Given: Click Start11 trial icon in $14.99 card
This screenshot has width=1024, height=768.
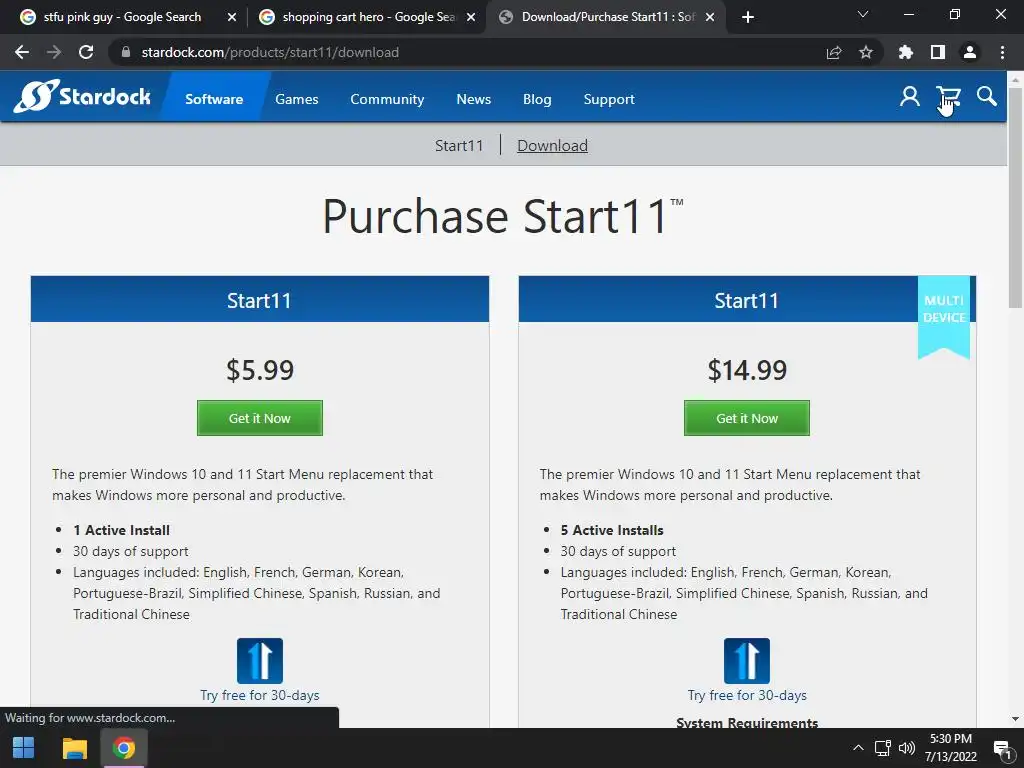Looking at the screenshot, I should (x=747, y=661).
